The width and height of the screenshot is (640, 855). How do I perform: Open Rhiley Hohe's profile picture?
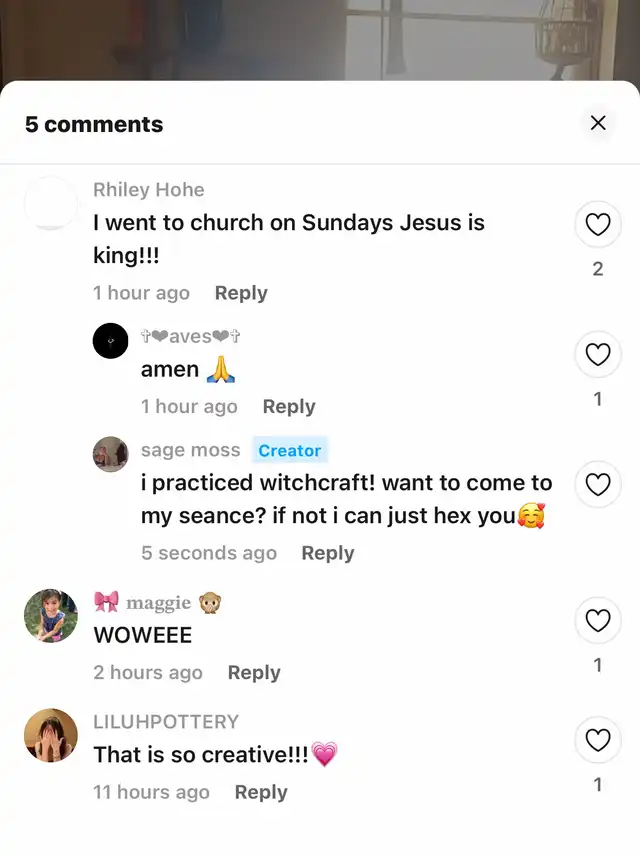tap(50, 203)
